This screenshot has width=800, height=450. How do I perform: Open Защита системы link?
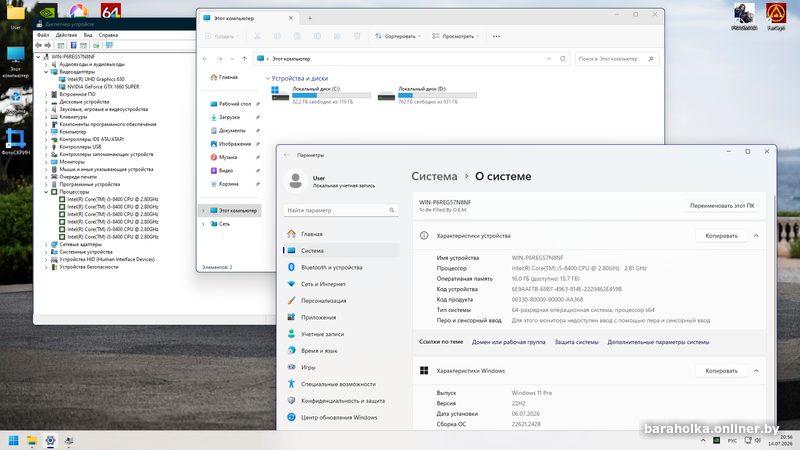click(577, 342)
